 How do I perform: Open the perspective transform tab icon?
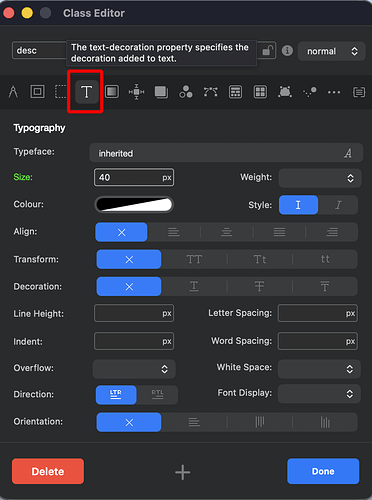click(x=285, y=92)
